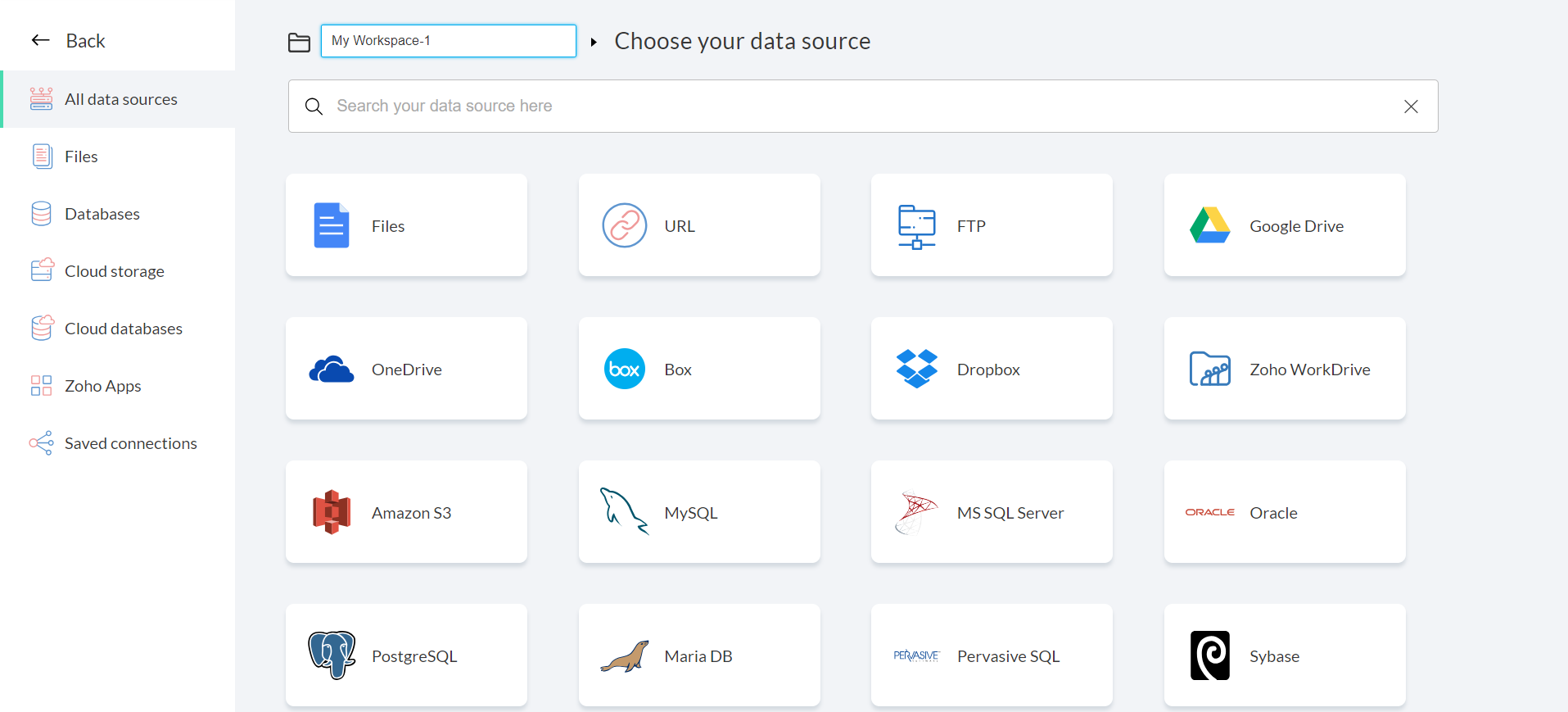This screenshot has height=712, width=1568.
Task: Click the MS SQL Server card label
Action: (1010, 513)
